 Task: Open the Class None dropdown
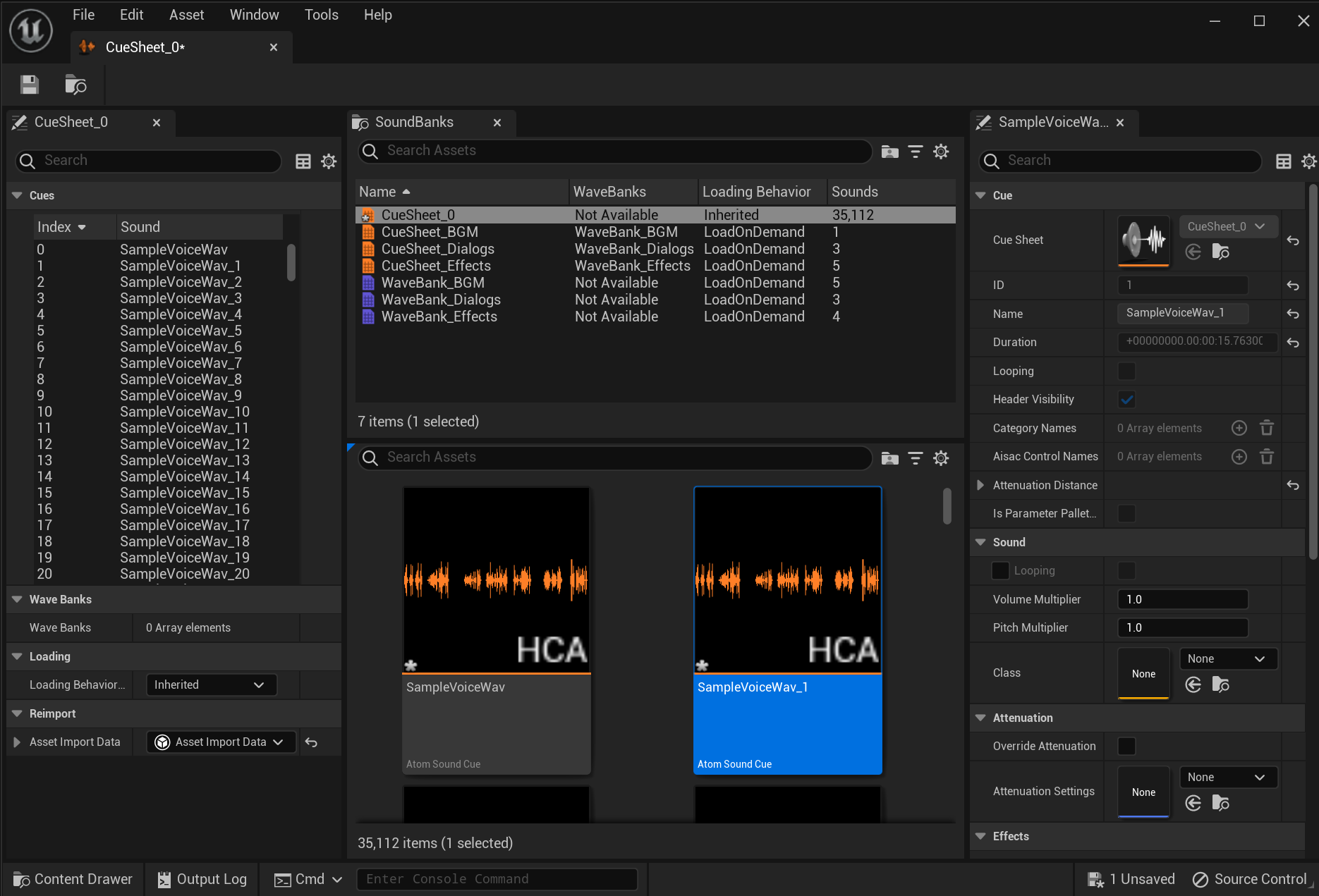click(x=1228, y=658)
